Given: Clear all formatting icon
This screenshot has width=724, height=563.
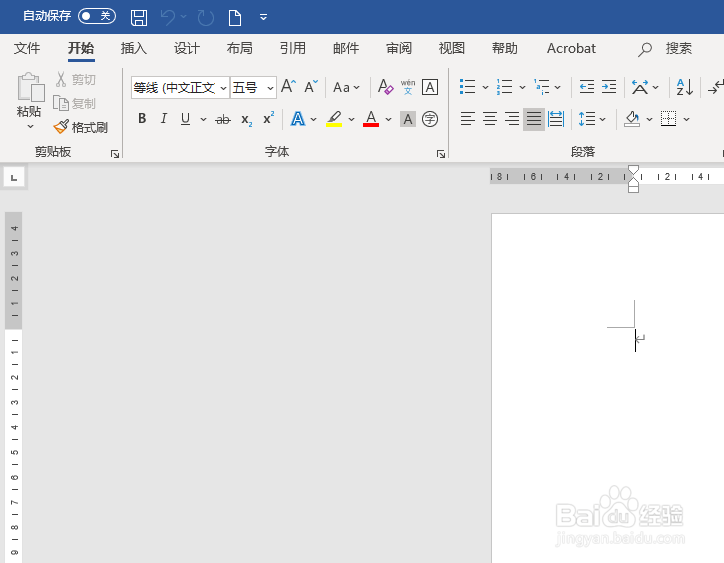Looking at the screenshot, I should pyautogui.click(x=386, y=86).
